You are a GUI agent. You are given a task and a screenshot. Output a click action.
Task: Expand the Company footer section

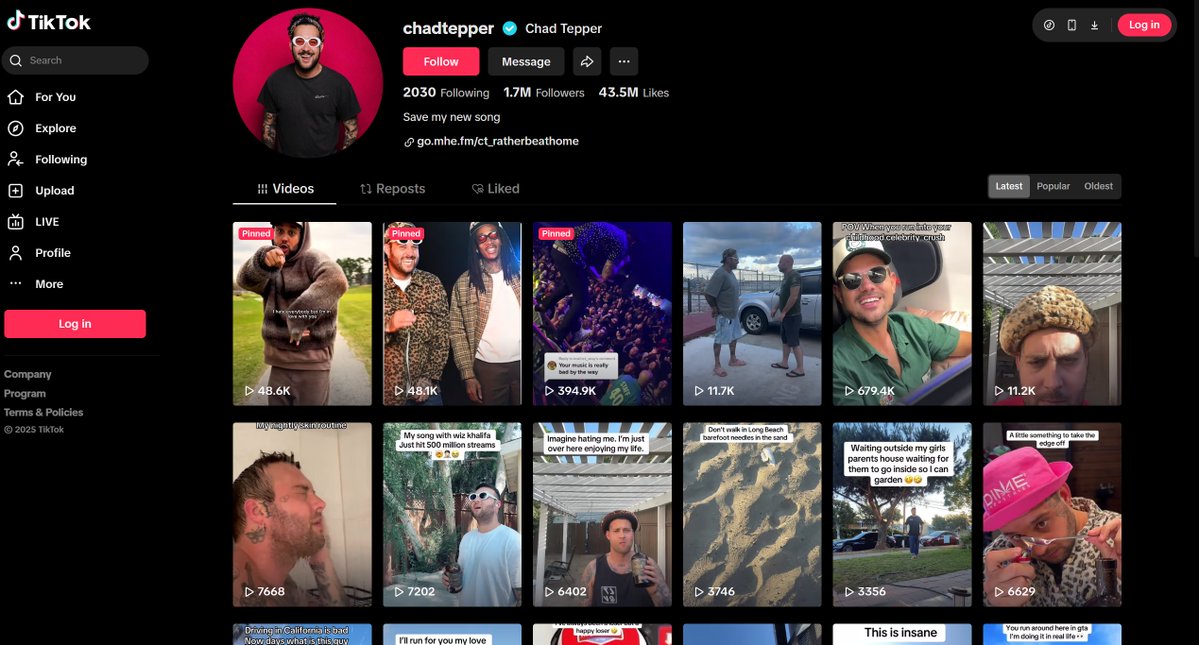(28, 374)
